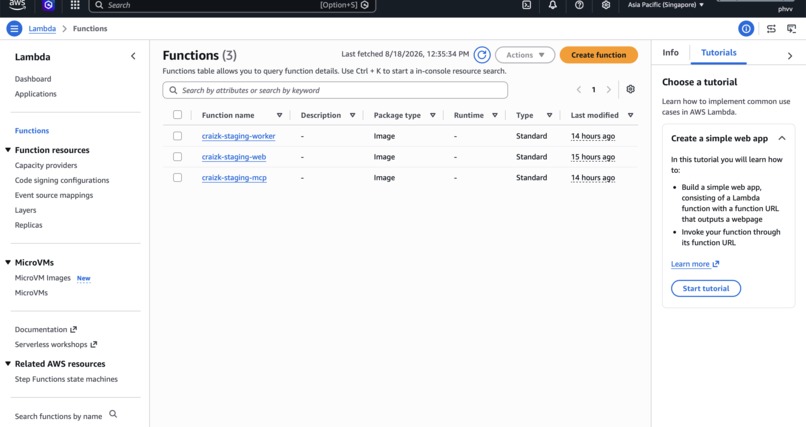The height and width of the screenshot is (427, 806).
Task: Open the Asia Pacific (Singapore) region selector
Action: tap(666, 5)
